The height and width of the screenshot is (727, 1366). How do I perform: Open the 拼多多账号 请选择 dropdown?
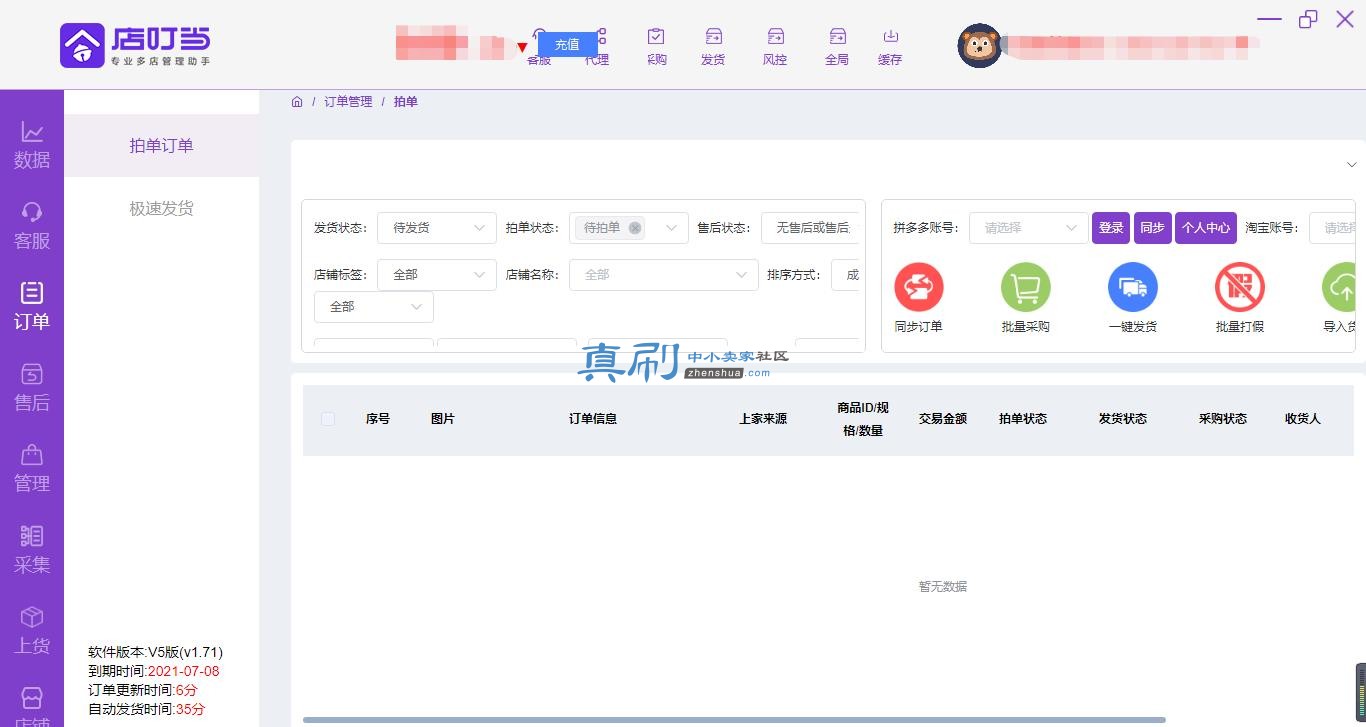pyautogui.click(x=1029, y=228)
